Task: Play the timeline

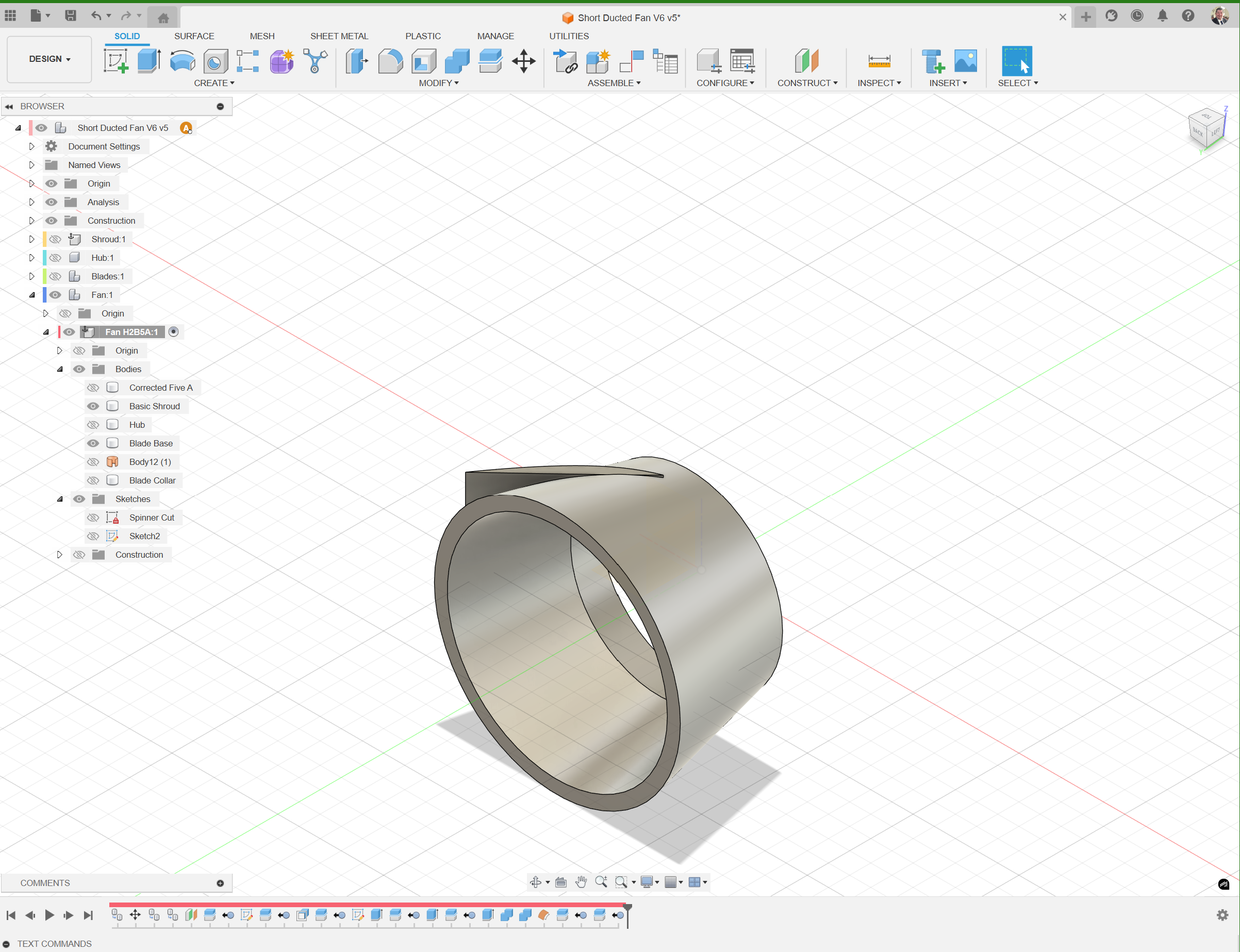Action: tap(49, 914)
